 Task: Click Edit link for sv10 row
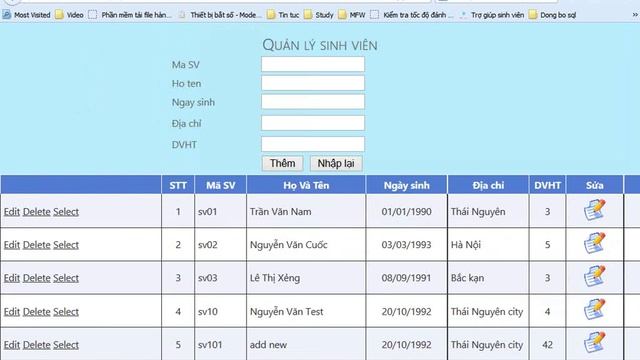[x=12, y=312]
